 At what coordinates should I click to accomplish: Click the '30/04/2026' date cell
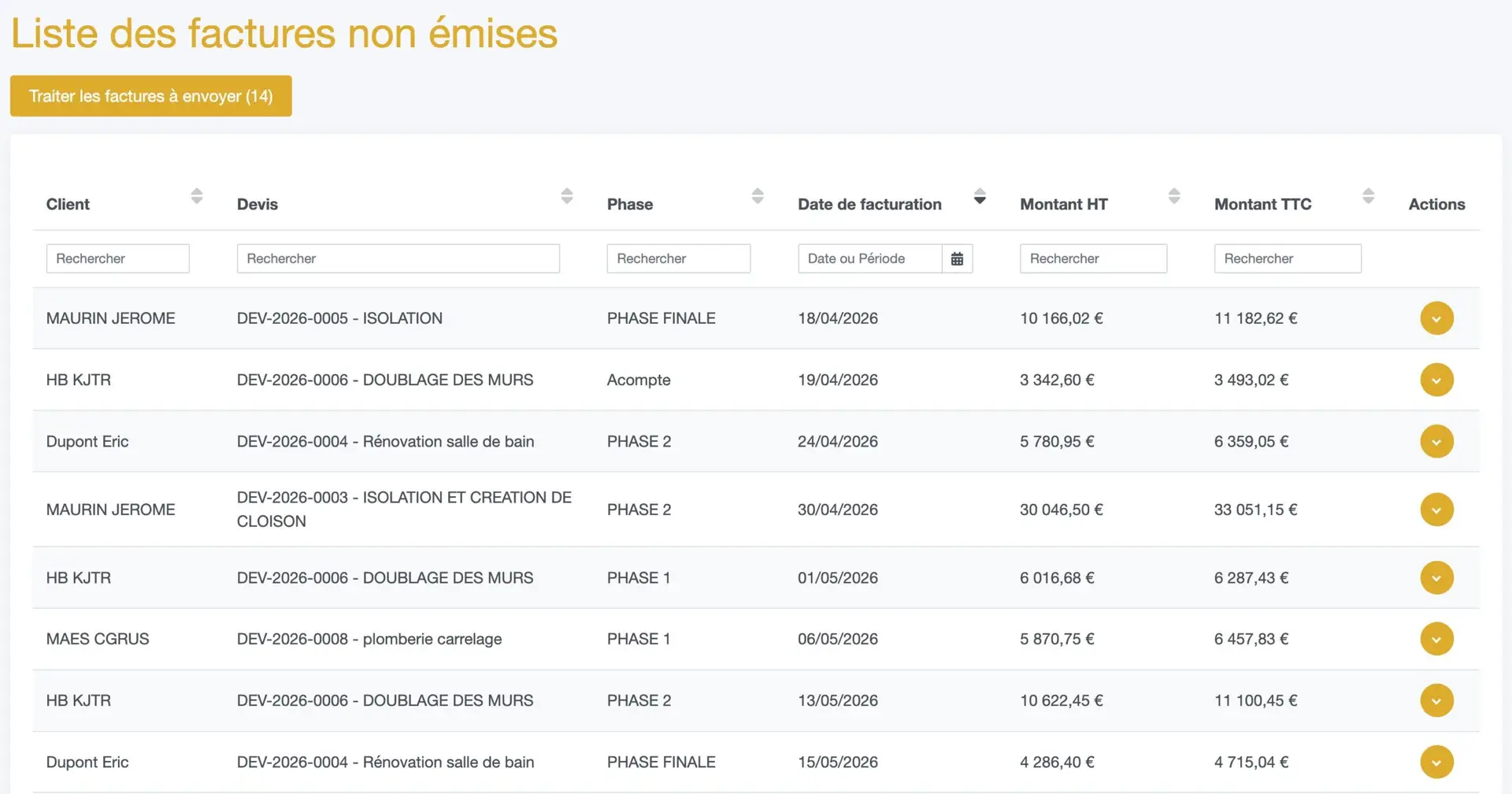(838, 510)
